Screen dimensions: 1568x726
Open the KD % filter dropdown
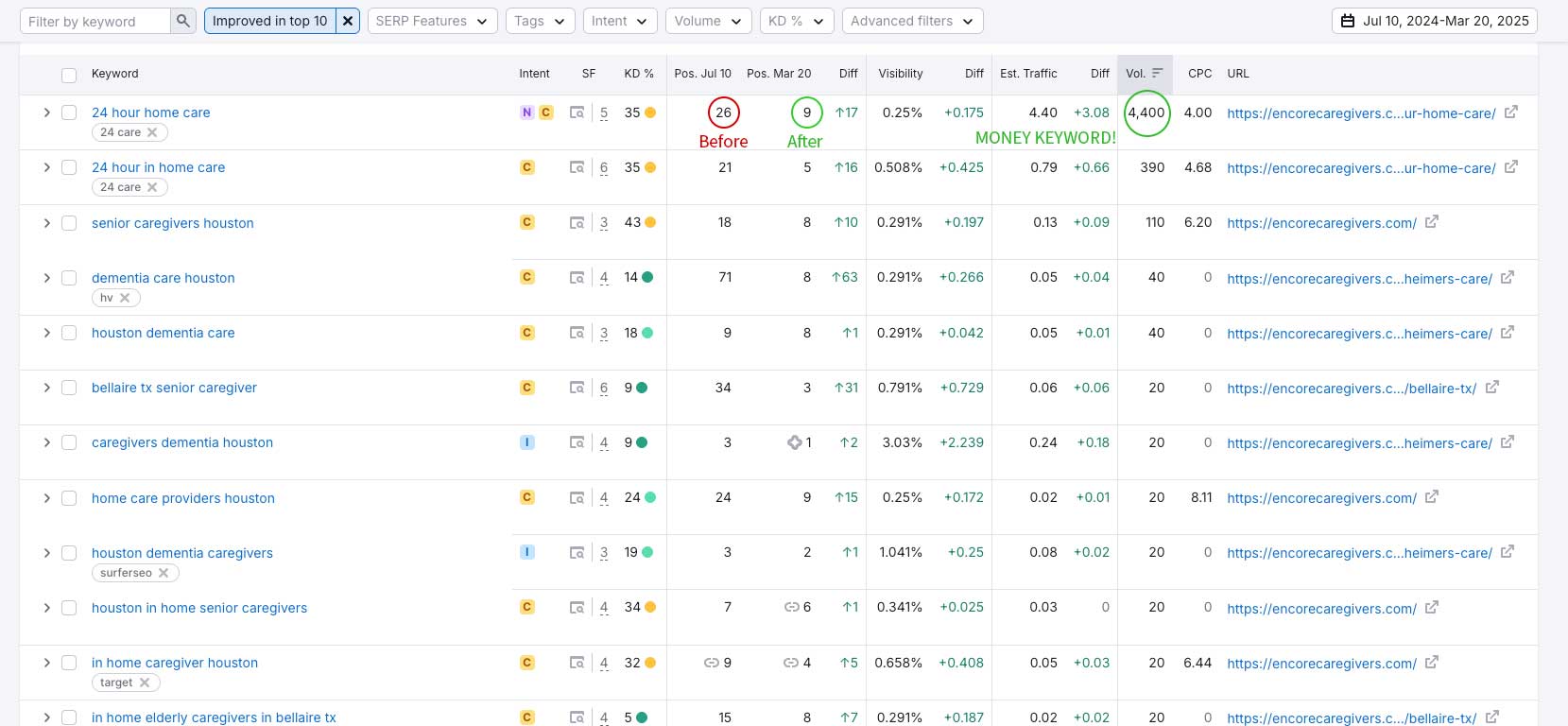pyautogui.click(x=797, y=21)
